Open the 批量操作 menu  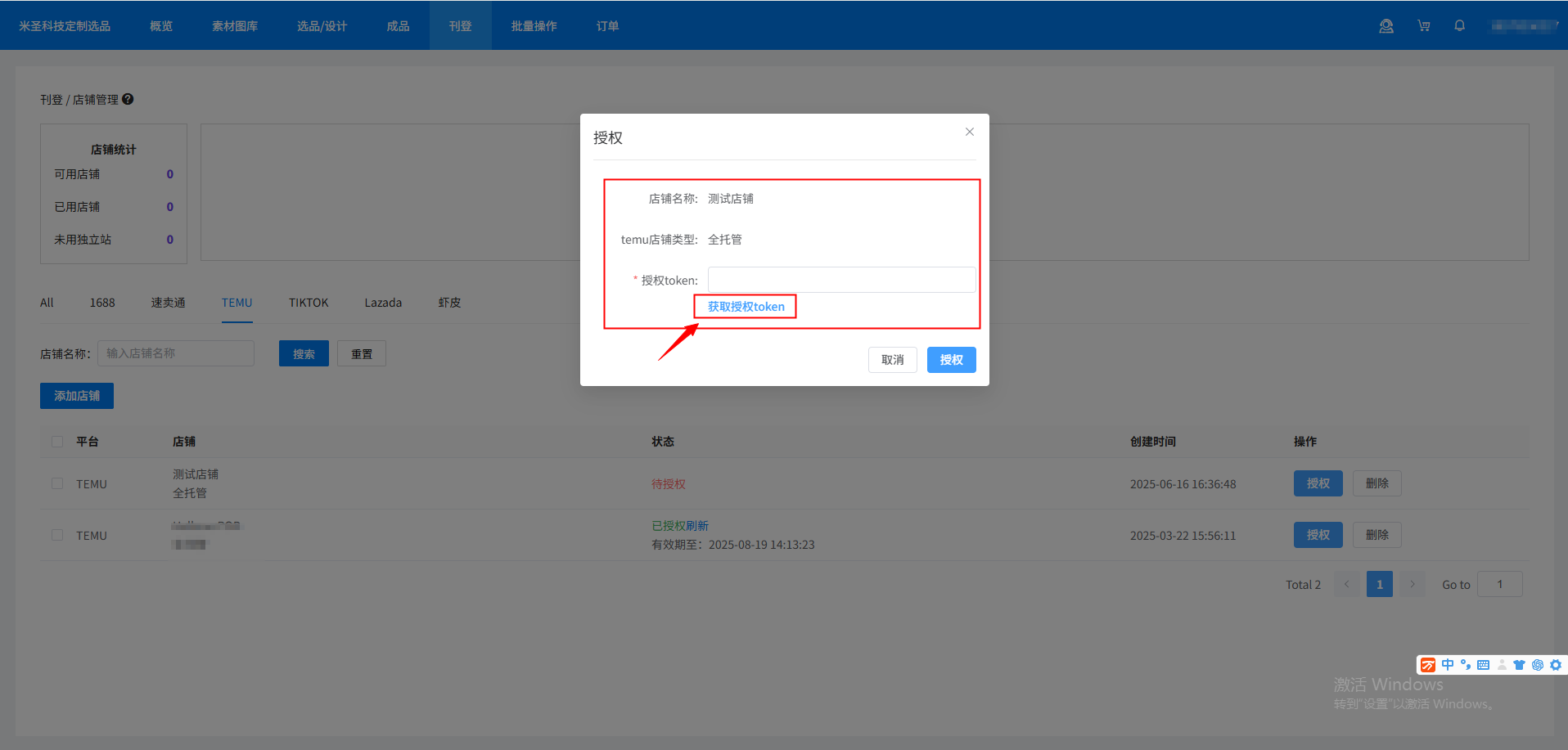pyautogui.click(x=534, y=26)
